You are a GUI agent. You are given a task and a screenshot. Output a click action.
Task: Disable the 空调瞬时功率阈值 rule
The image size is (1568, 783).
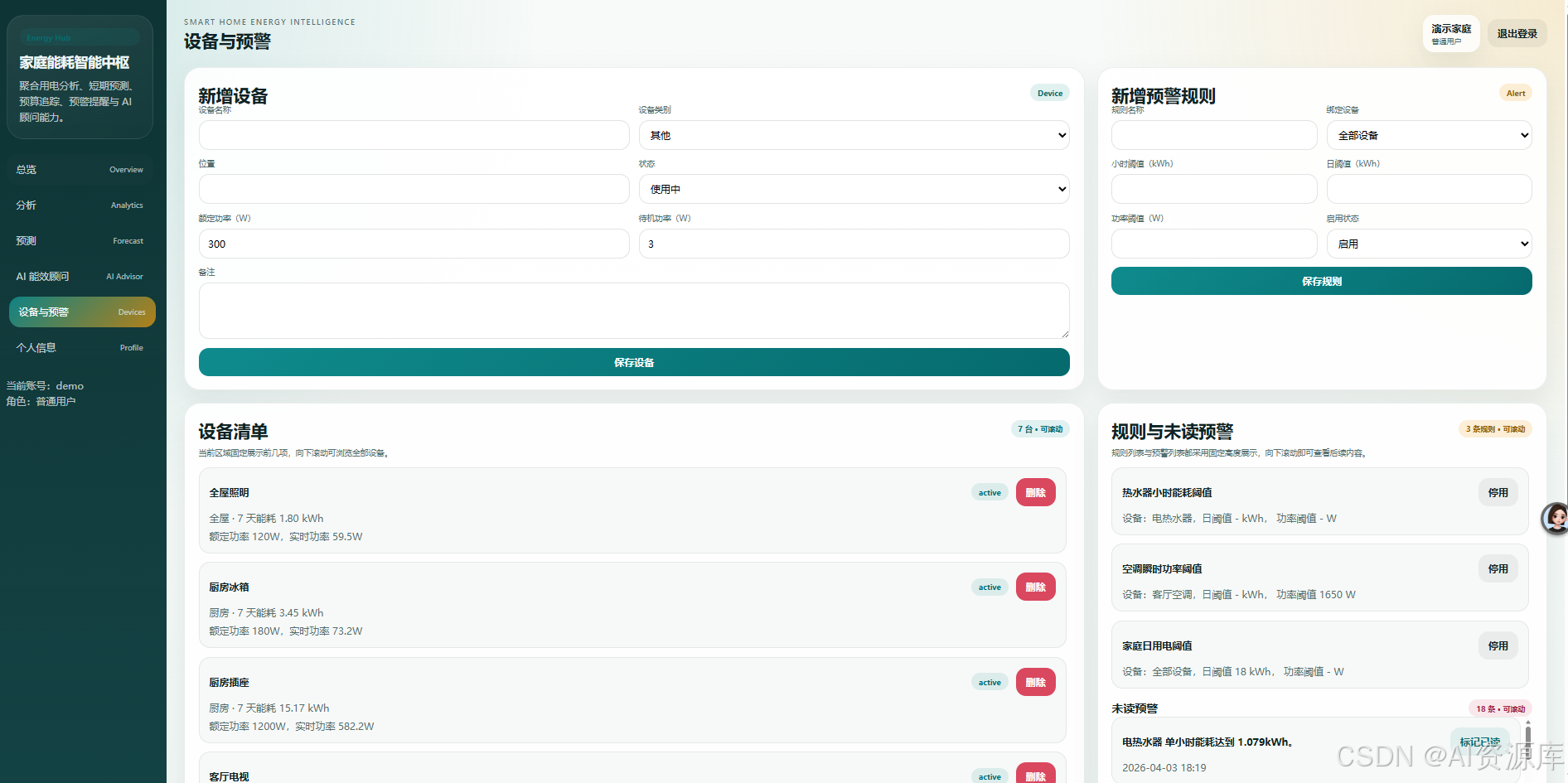pos(1498,568)
